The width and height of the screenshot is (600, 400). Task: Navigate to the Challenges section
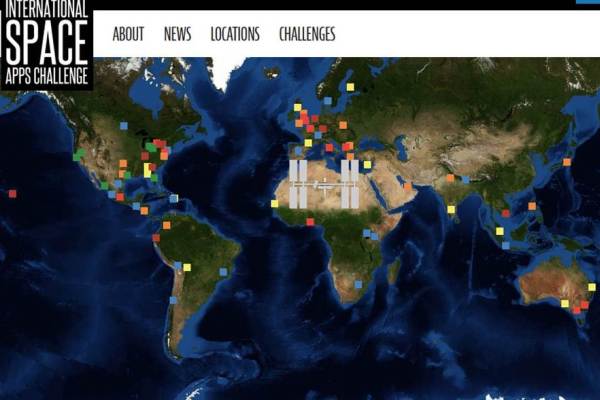tap(307, 34)
